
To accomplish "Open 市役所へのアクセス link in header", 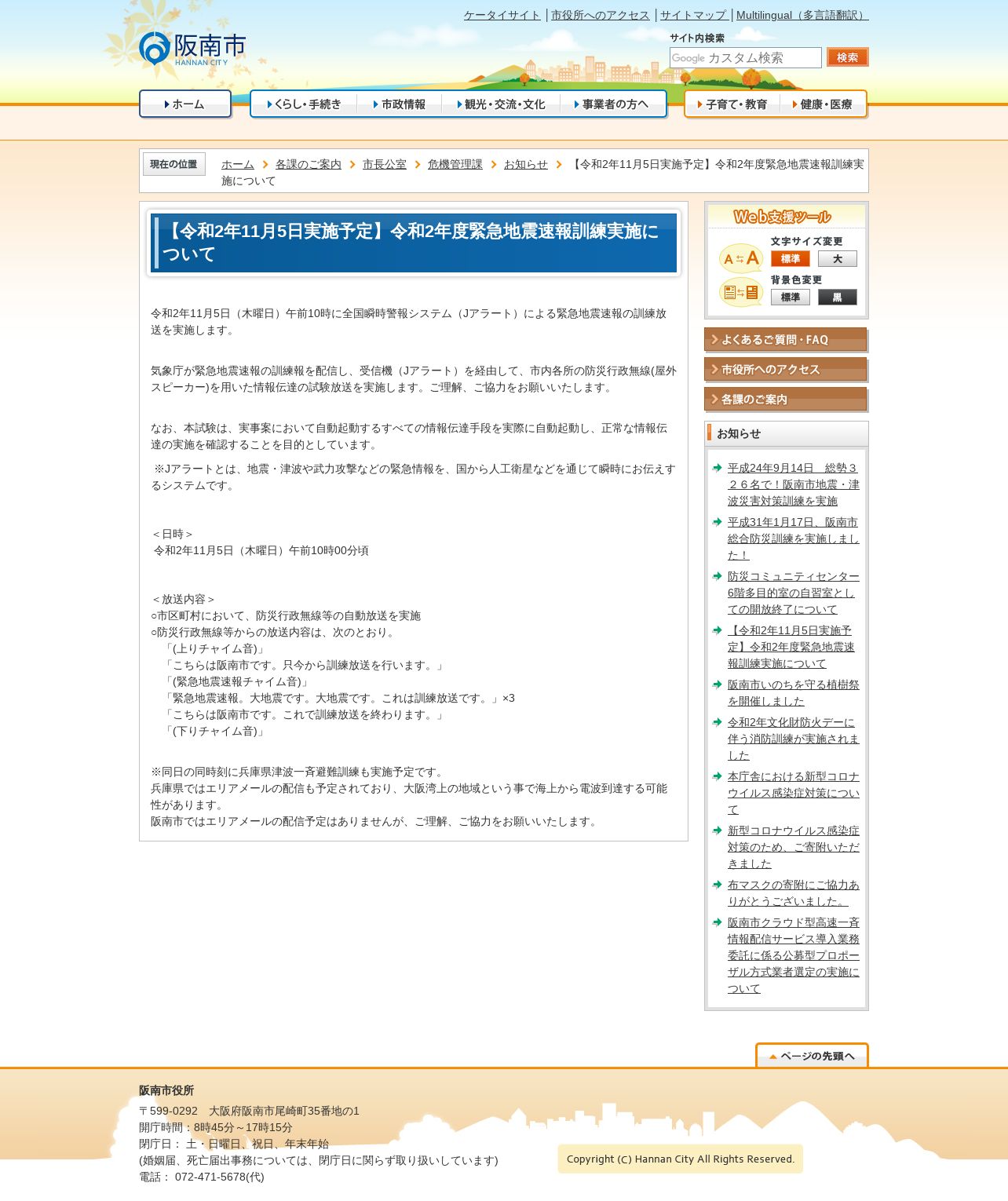I will coord(600,15).
